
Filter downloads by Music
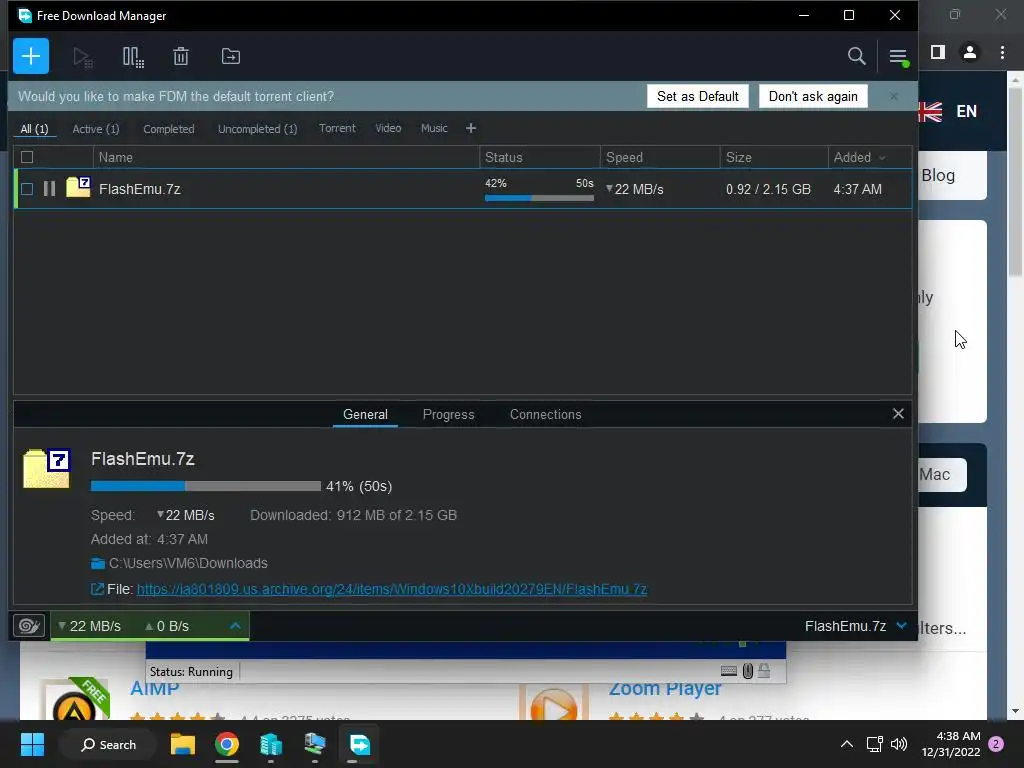(x=434, y=128)
